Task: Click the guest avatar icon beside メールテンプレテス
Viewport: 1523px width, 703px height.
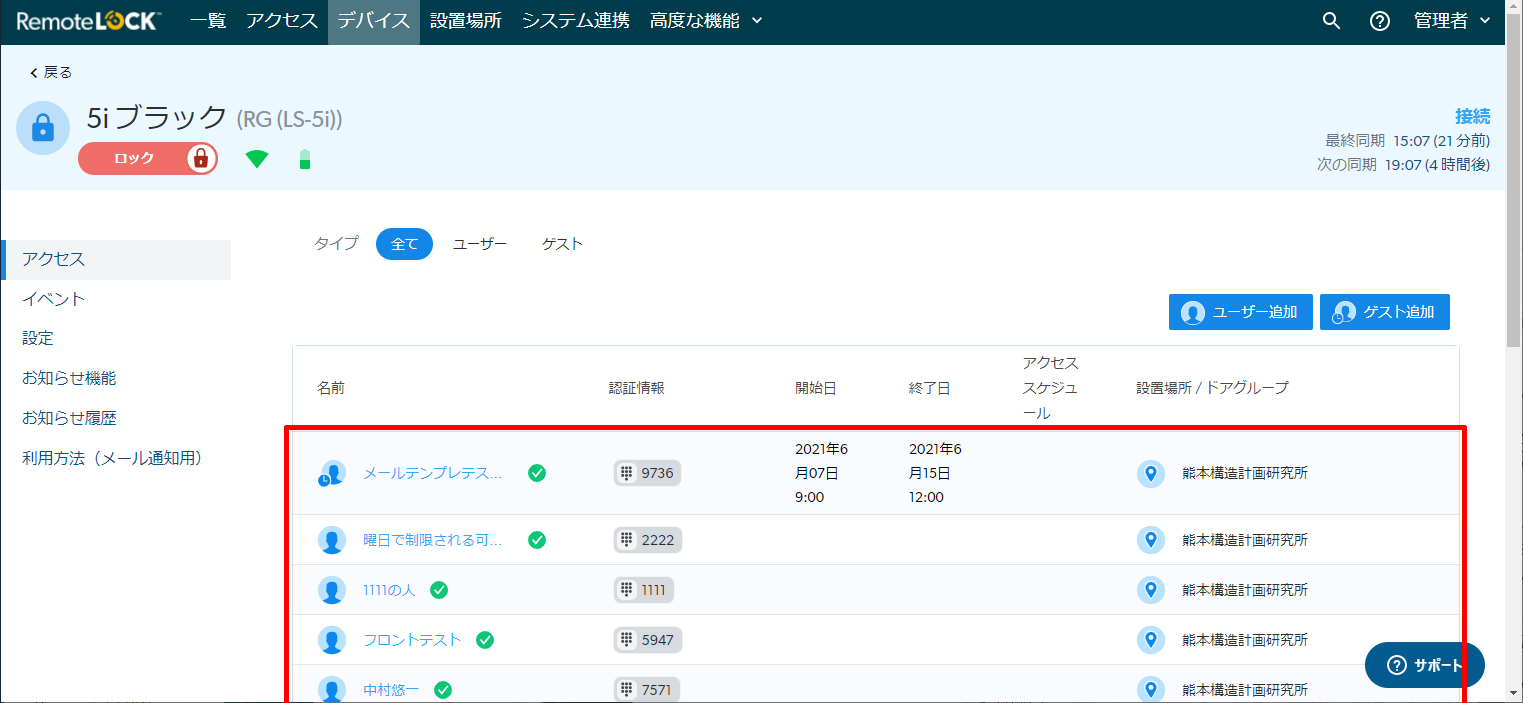Action: tap(332, 474)
